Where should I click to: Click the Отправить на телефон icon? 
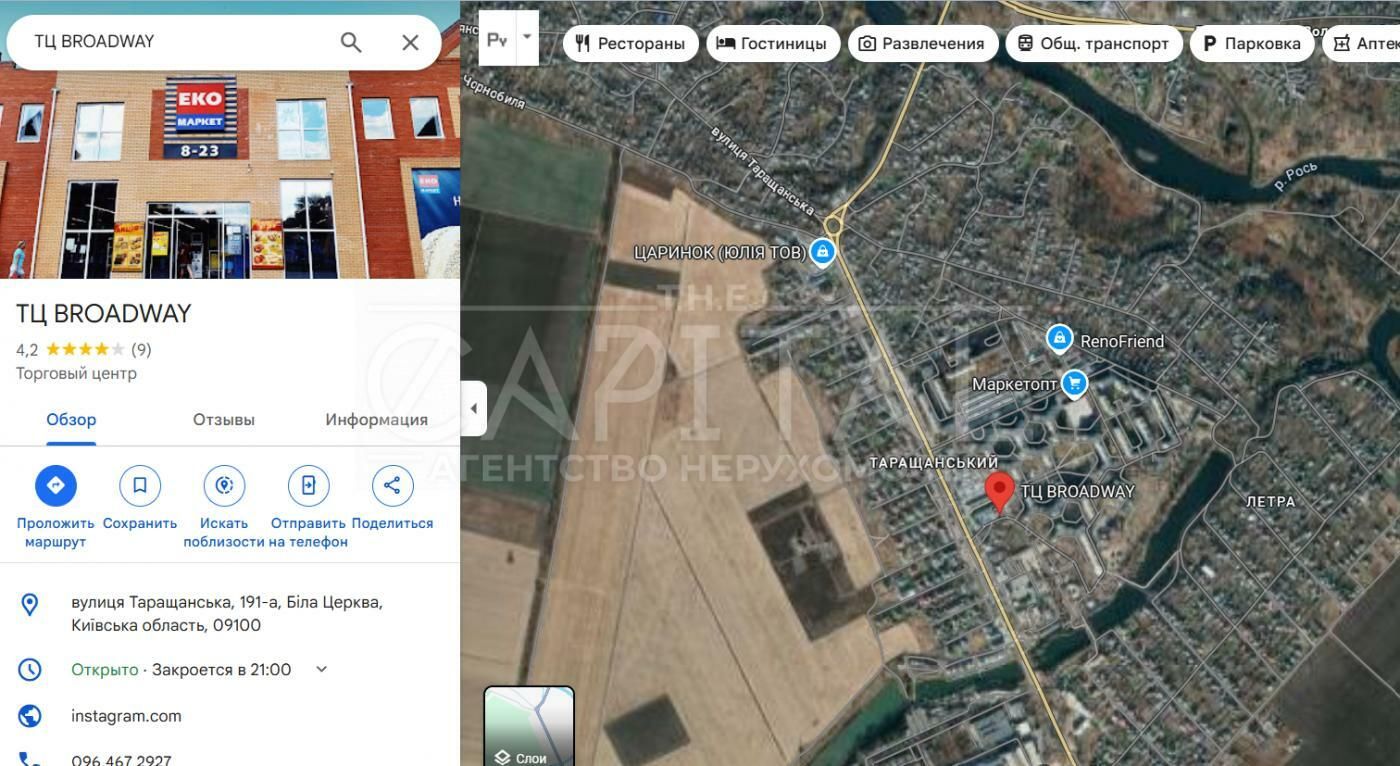(x=308, y=485)
